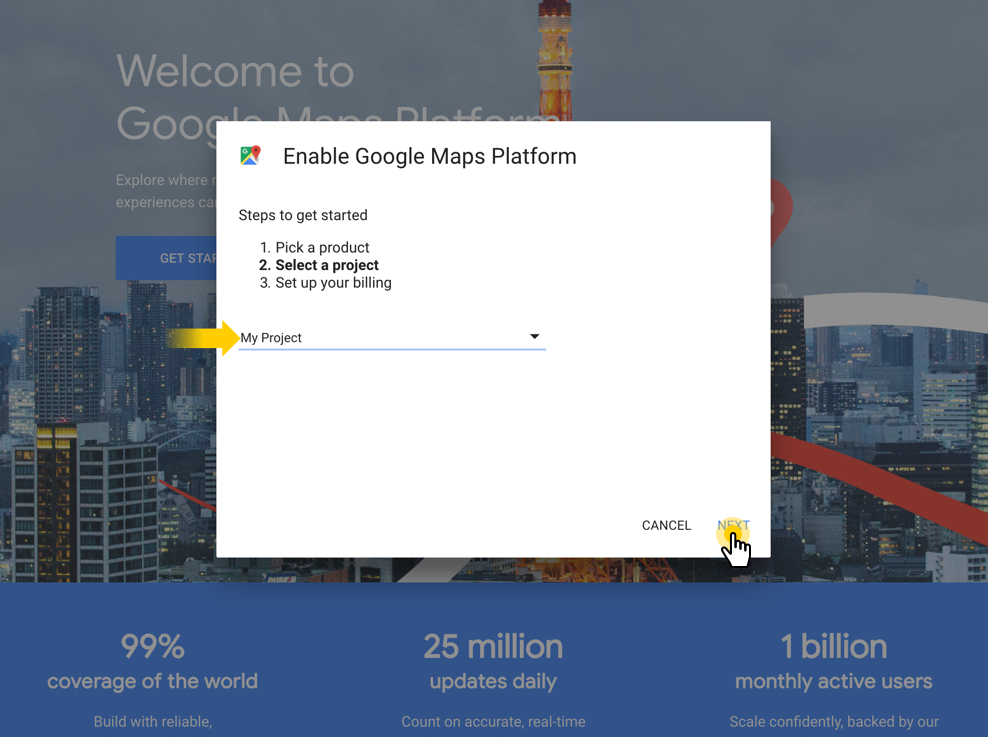Screen dimensions: 988x737
Task: Click the CANCEL button in the dialog
Action: (666, 525)
